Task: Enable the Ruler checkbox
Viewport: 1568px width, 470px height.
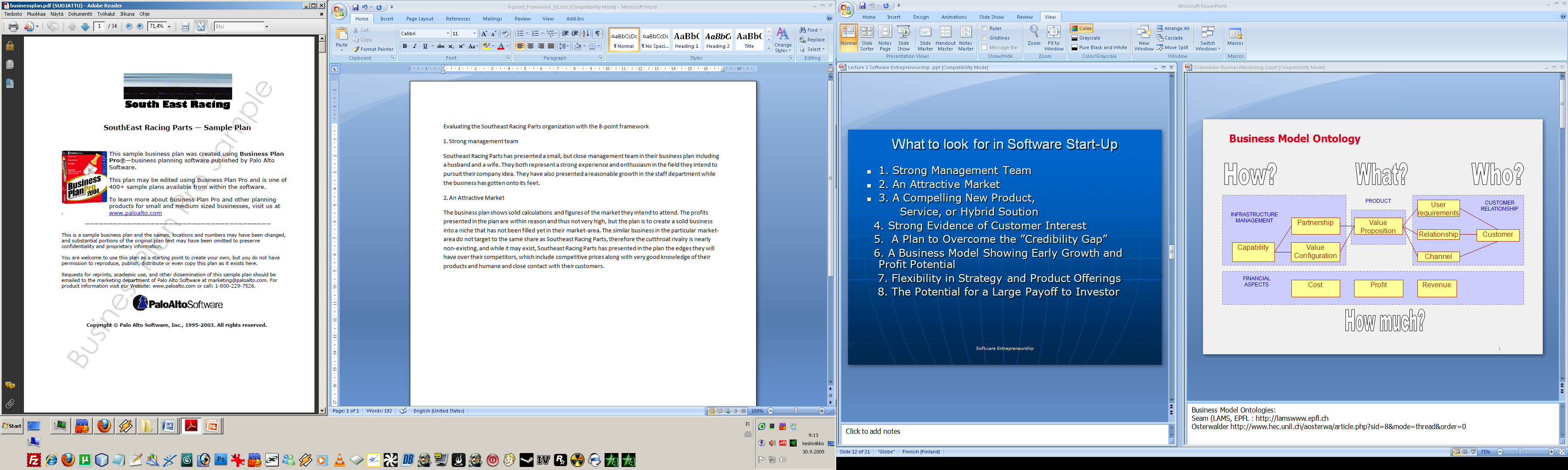Action: 985,29
